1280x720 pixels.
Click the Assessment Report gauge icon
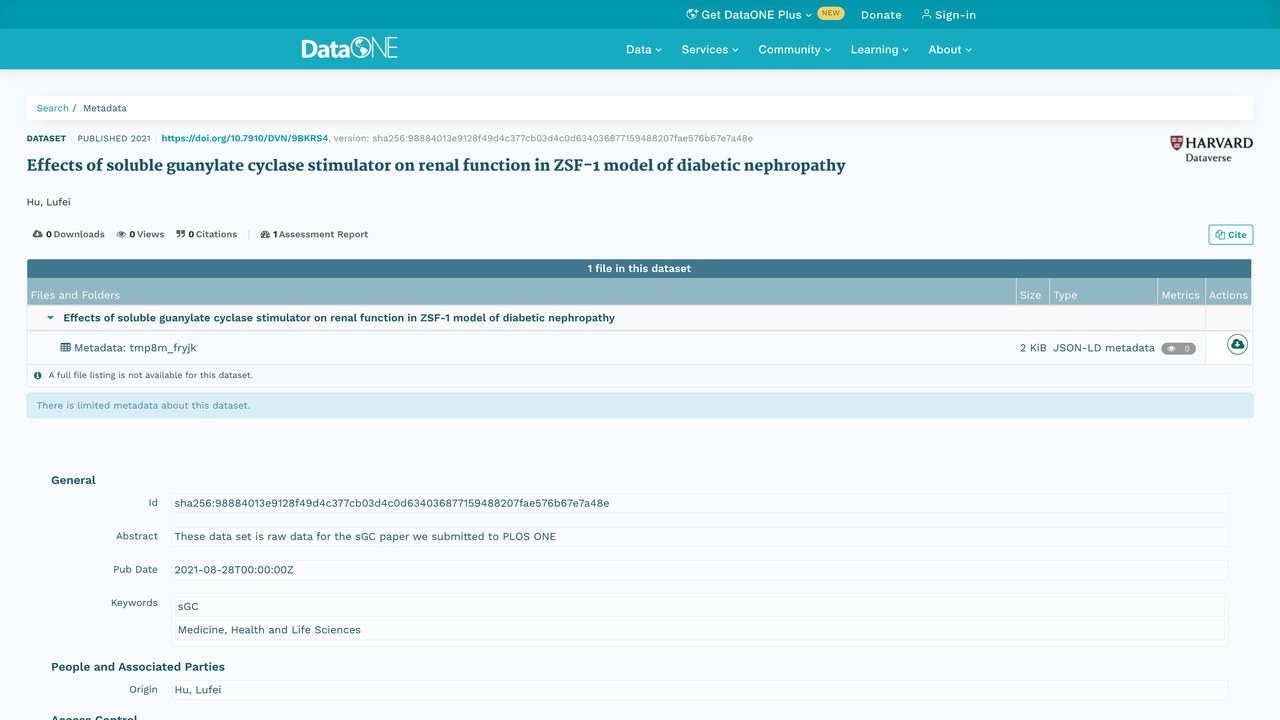point(265,235)
